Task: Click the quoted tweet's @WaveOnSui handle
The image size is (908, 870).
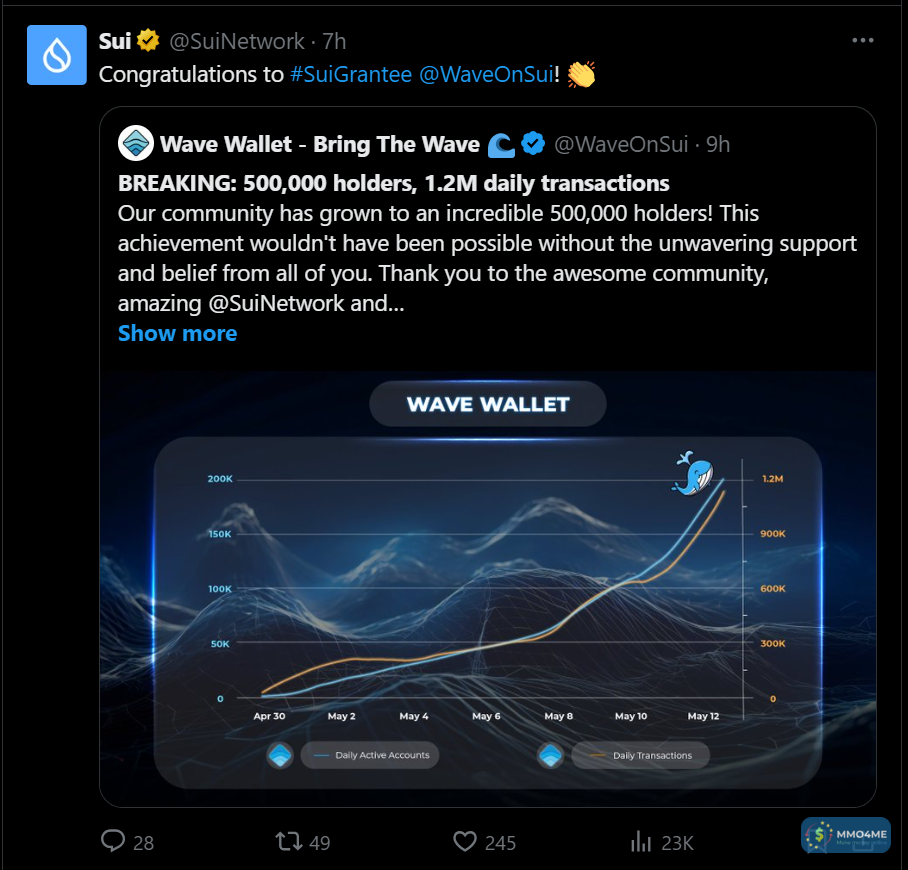Action: point(621,145)
